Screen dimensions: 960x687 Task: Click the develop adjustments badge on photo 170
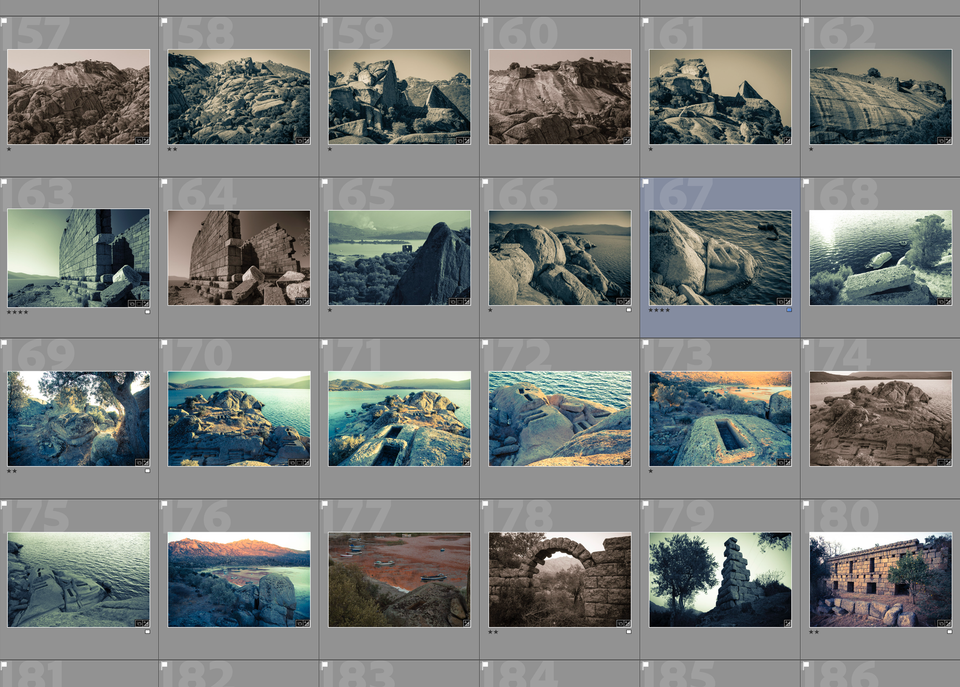point(306,462)
